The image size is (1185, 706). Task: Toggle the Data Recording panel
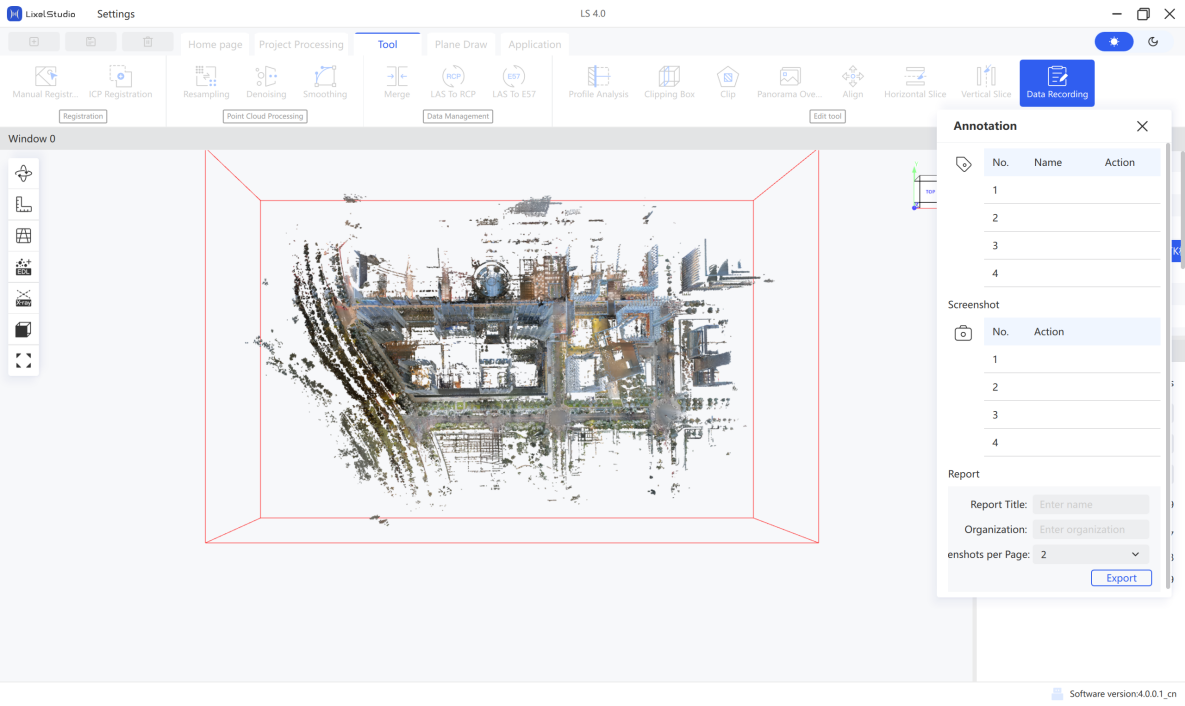click(x=1057, y=82)
